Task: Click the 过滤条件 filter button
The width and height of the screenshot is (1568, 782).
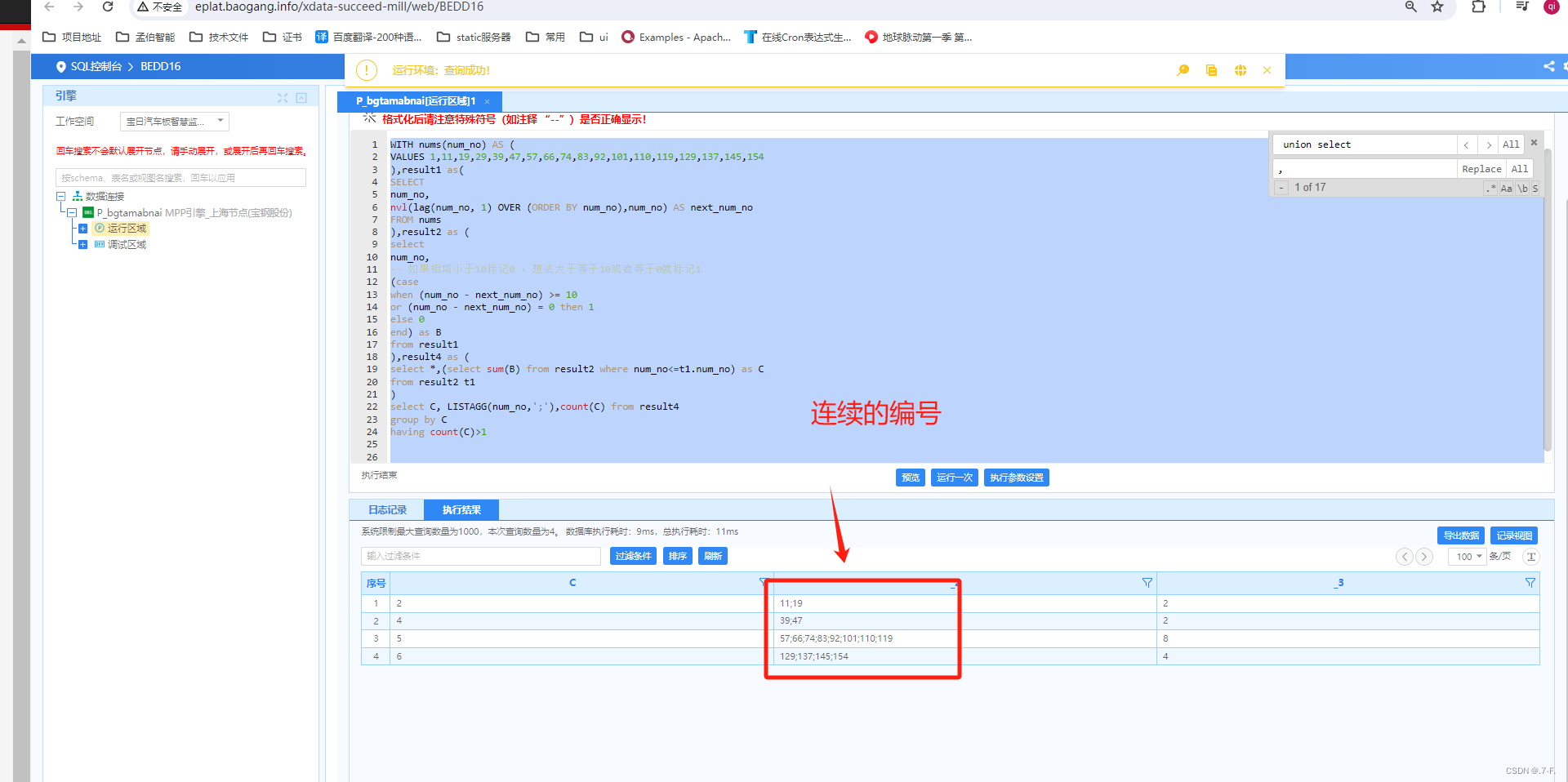Action: [633, 556]
